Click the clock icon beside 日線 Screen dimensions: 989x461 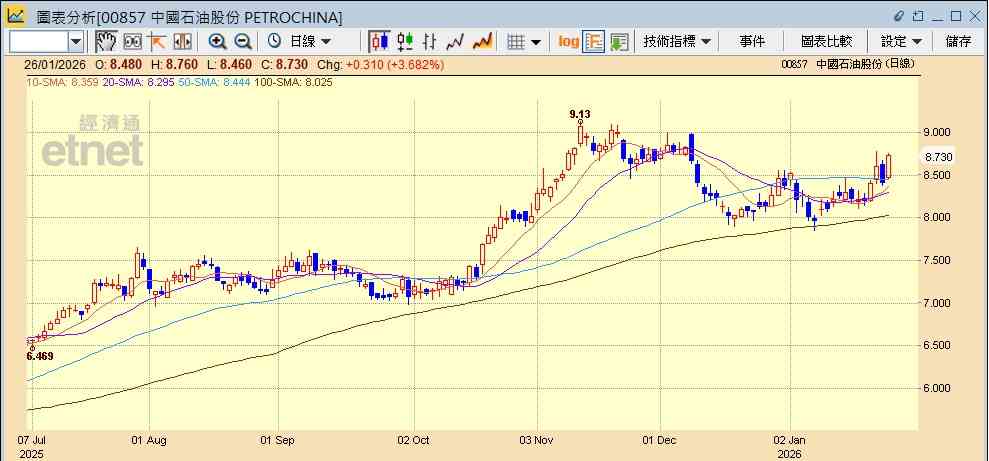[x=274, y=42]
